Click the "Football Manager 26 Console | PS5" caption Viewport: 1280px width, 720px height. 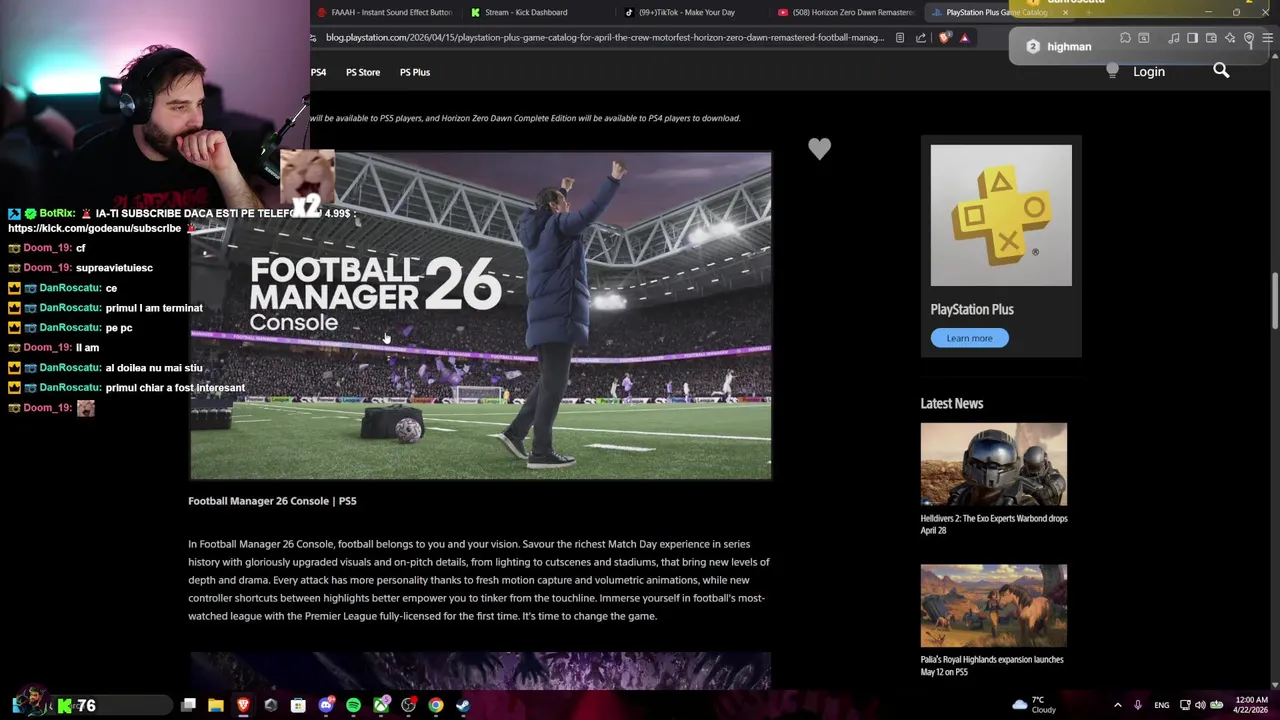[x=272, y=501]
